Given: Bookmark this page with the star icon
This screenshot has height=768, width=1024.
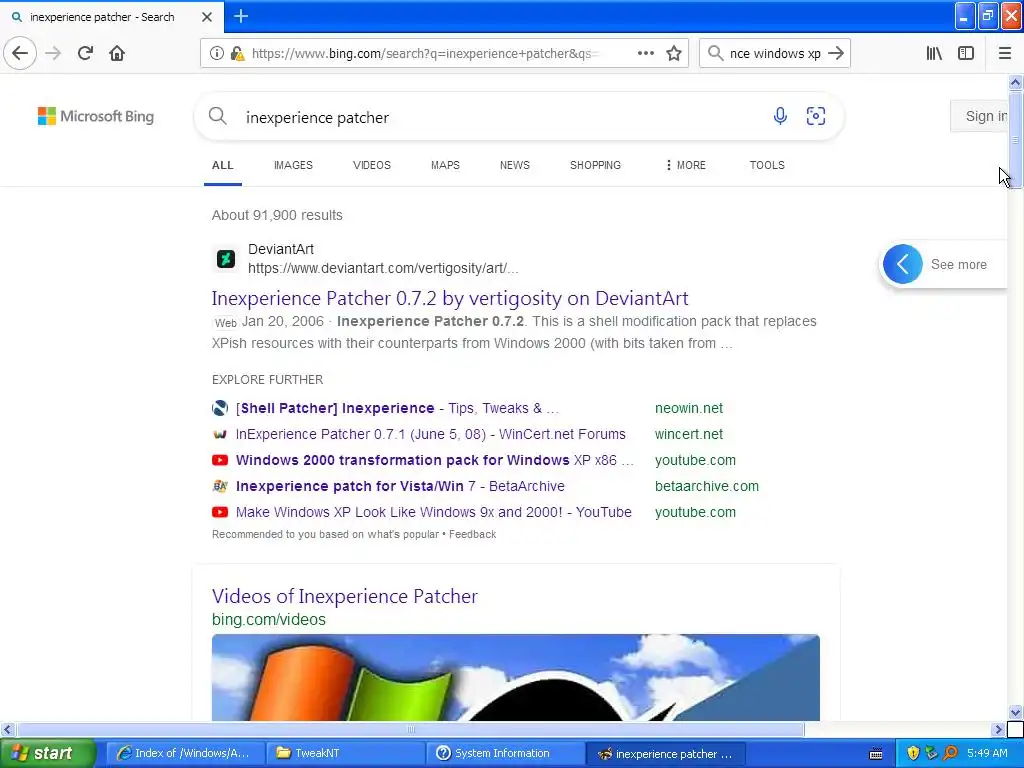Looking at the screenshot, I should point(674,53).
